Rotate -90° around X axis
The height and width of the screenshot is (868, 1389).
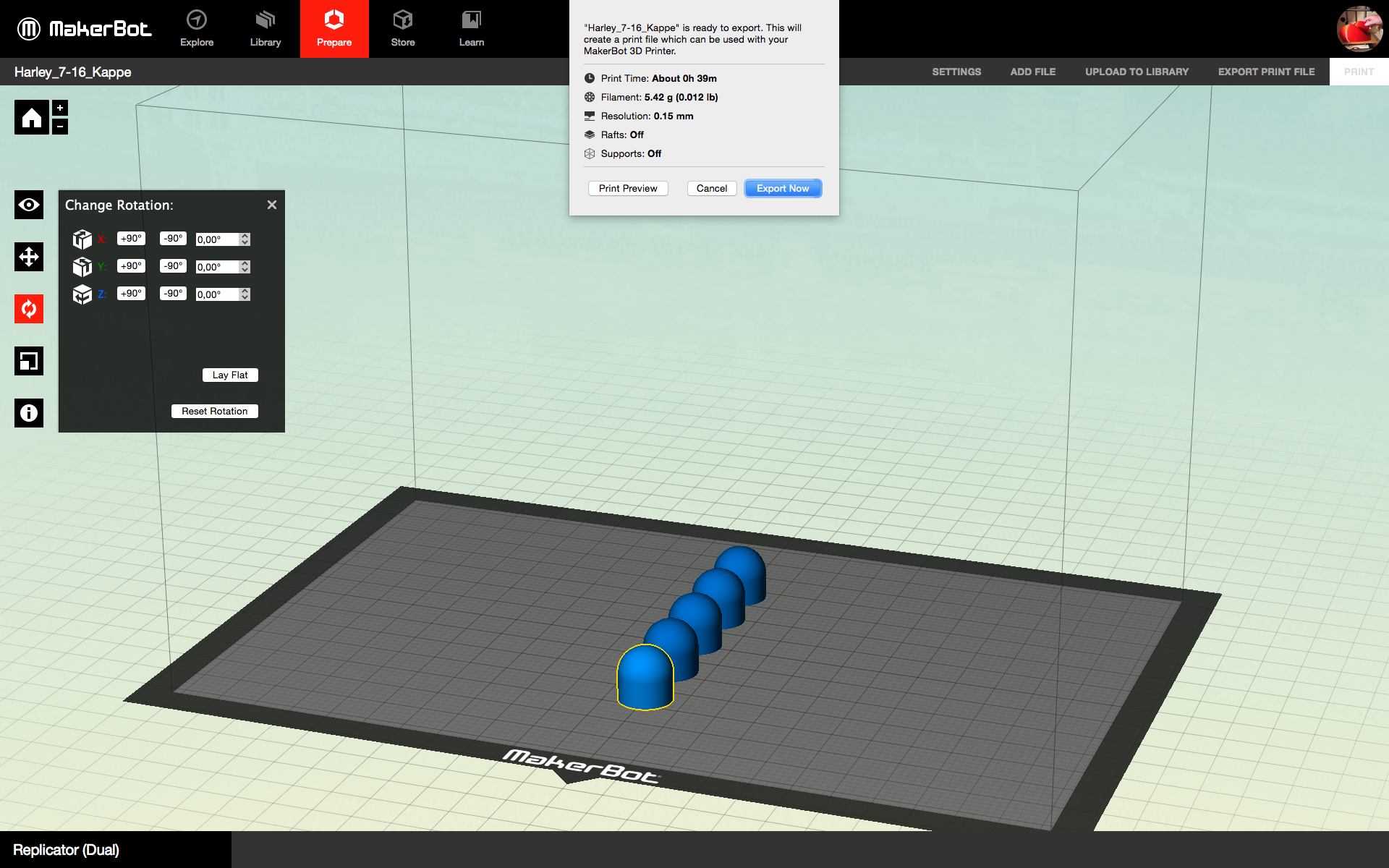tap(173, 239)
